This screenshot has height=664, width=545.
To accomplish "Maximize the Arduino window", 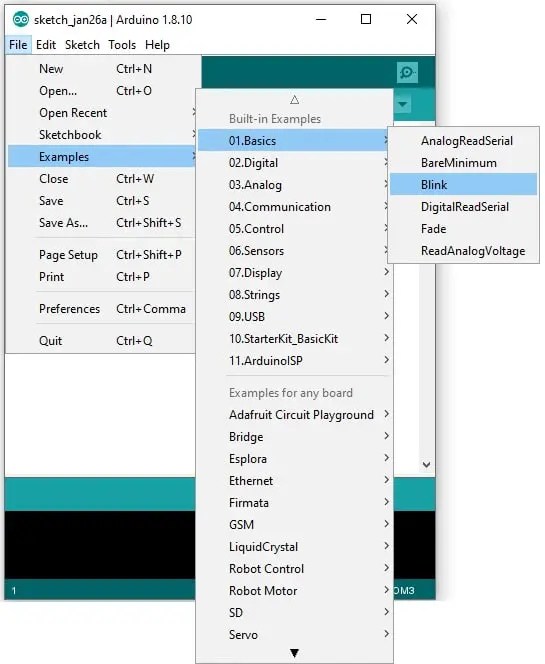I will point(366,19).
